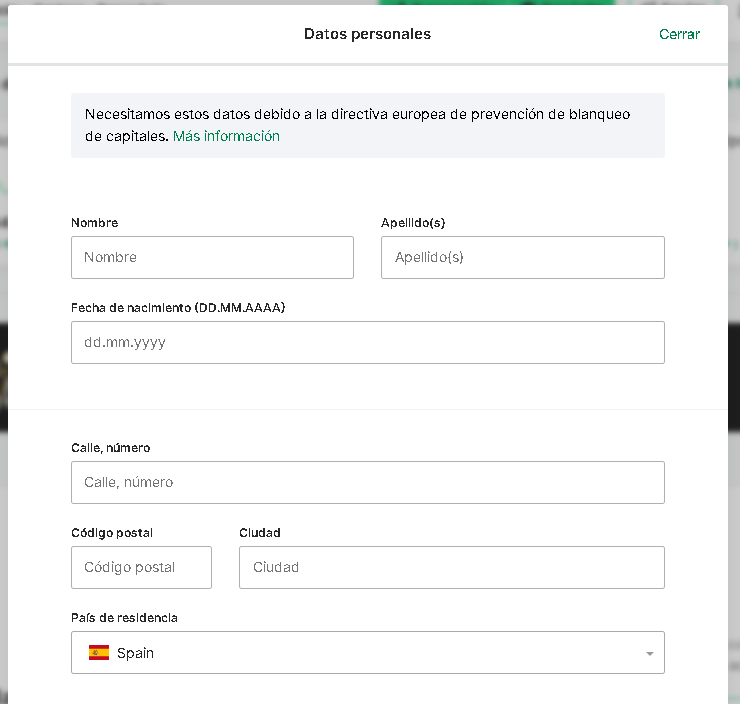Click the Apellido(s) text box
The height and width of the screenshot is (704, 740).
pyautogui.click(x=522, y=257)
